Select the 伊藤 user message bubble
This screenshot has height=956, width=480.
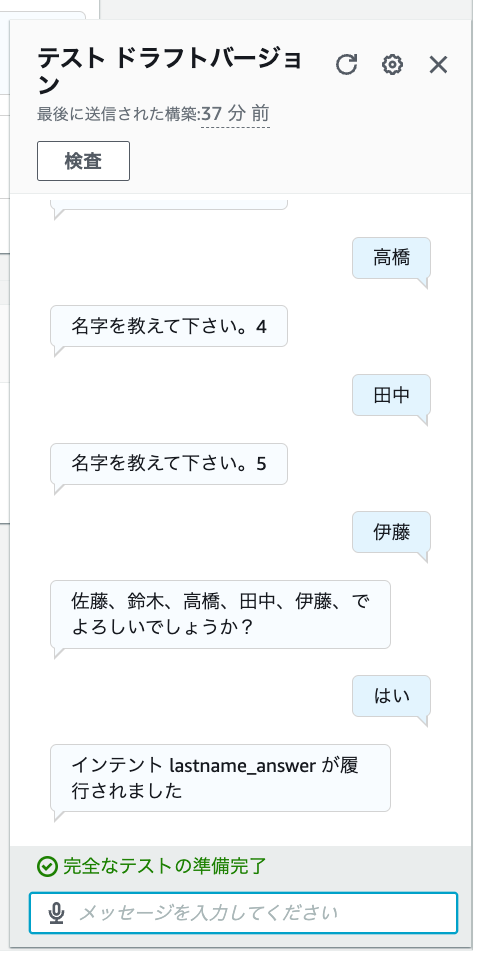(x=391, y=532)
